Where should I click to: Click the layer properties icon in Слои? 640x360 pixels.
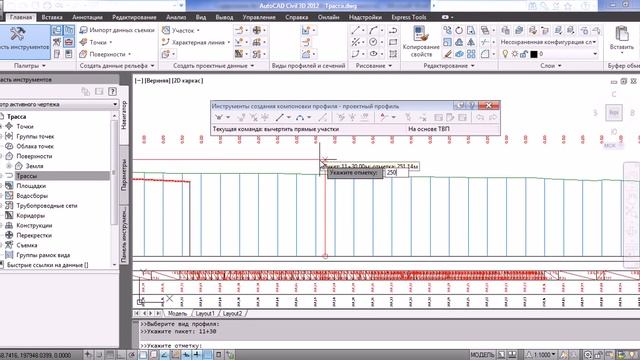coord(505,30)
